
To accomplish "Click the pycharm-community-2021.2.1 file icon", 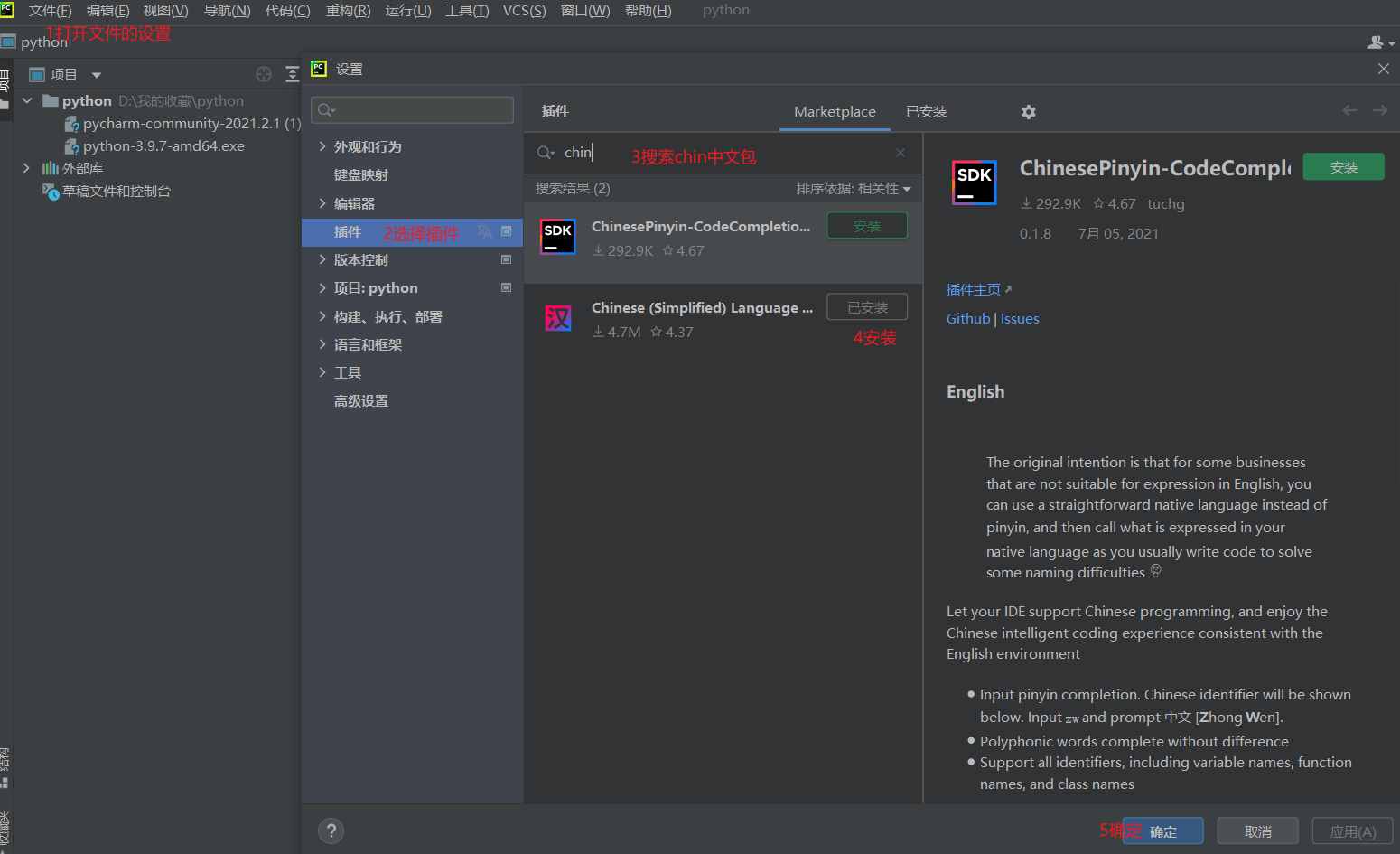I will pyautogui.click(x=71, y=124).
